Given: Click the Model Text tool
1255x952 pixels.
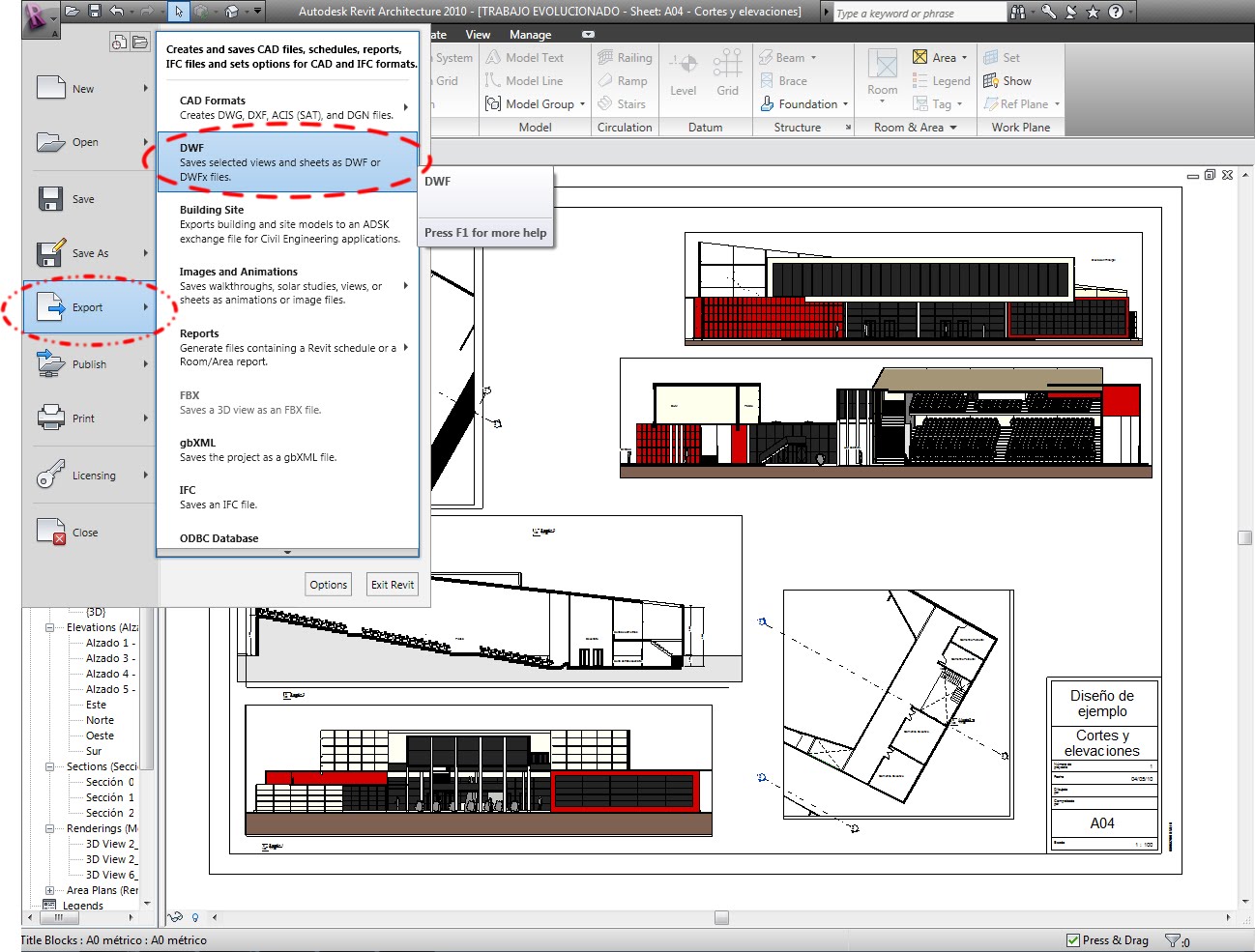Looking at the screenshot, I should pyautogui.click(x=525, y=58).
